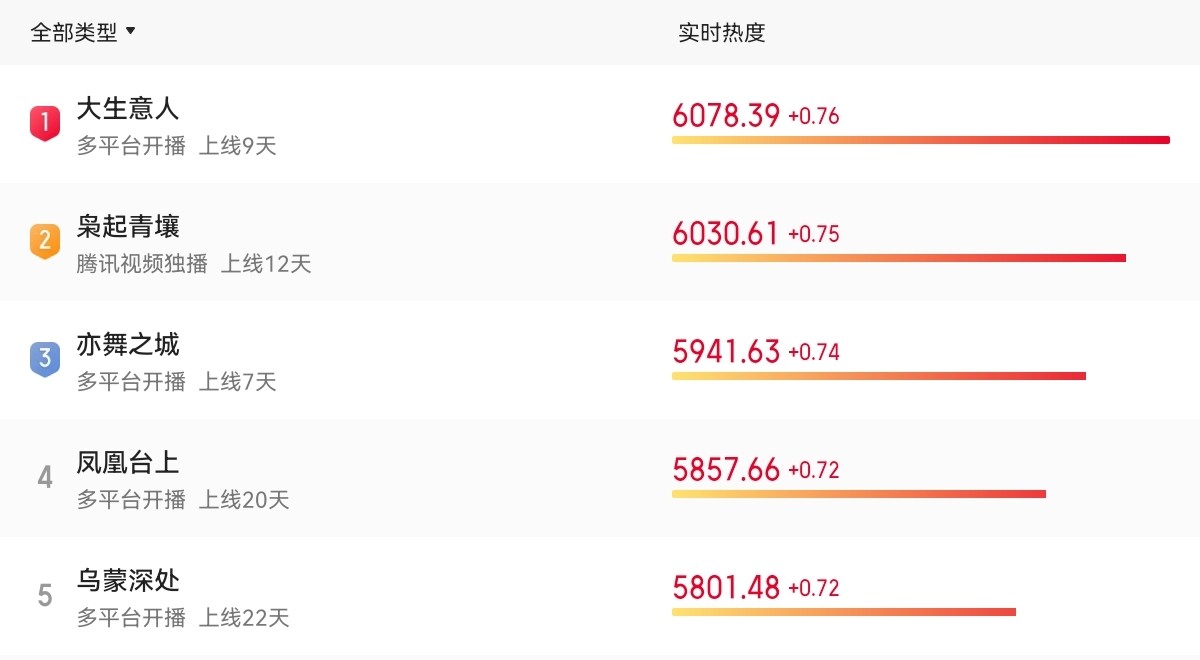
Task: Click the orange rank 2 badge
Action: (44, 241)
